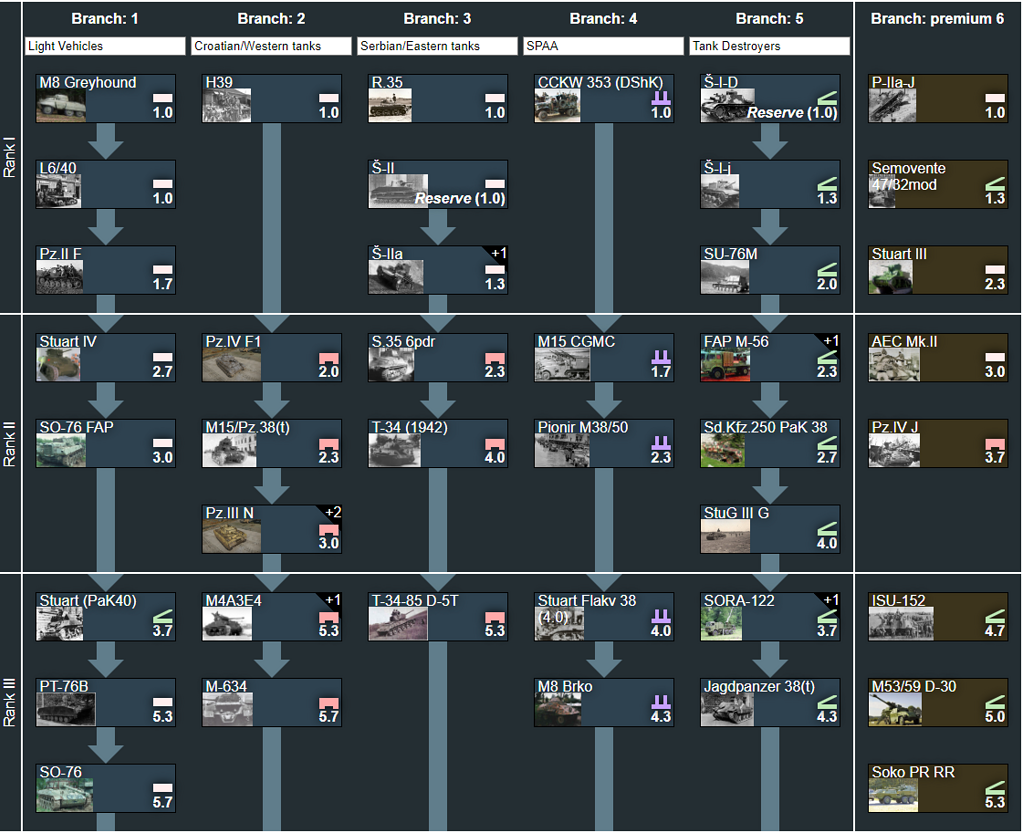The height and width of the screenshot is (833, 1023).
Task: Click the Rank II side label
Action: 13,441
